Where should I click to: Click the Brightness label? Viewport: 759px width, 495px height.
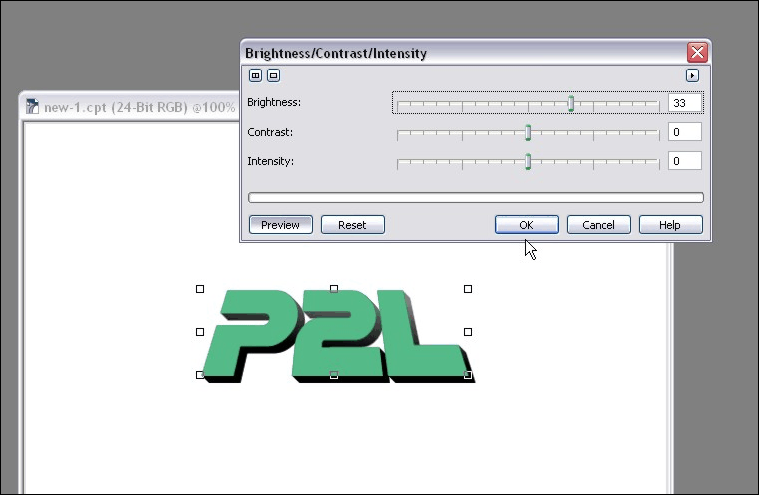click(x=274, y=103)
